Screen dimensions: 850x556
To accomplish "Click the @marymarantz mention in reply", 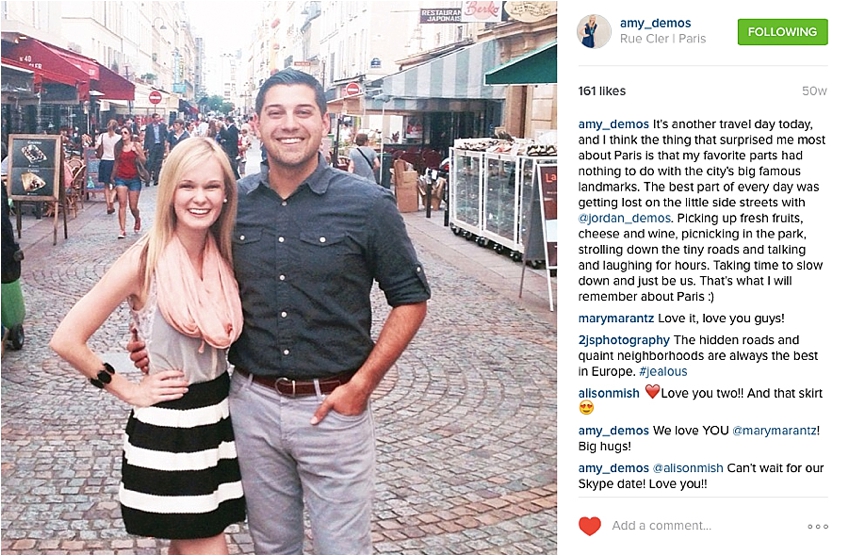I will (774, 431).
